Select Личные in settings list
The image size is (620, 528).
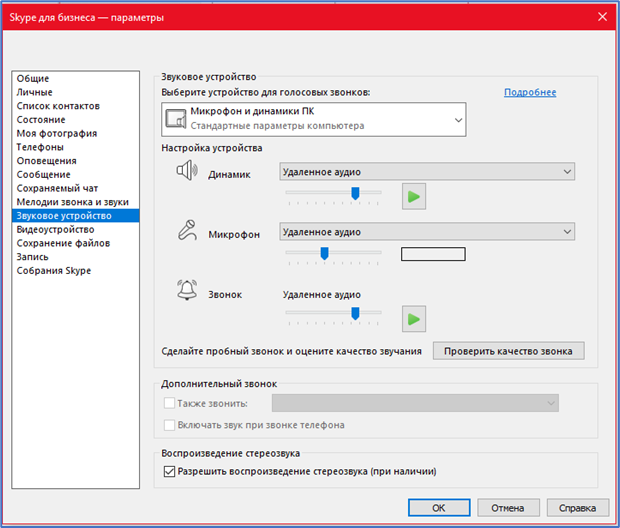click(x=76, y=92)
